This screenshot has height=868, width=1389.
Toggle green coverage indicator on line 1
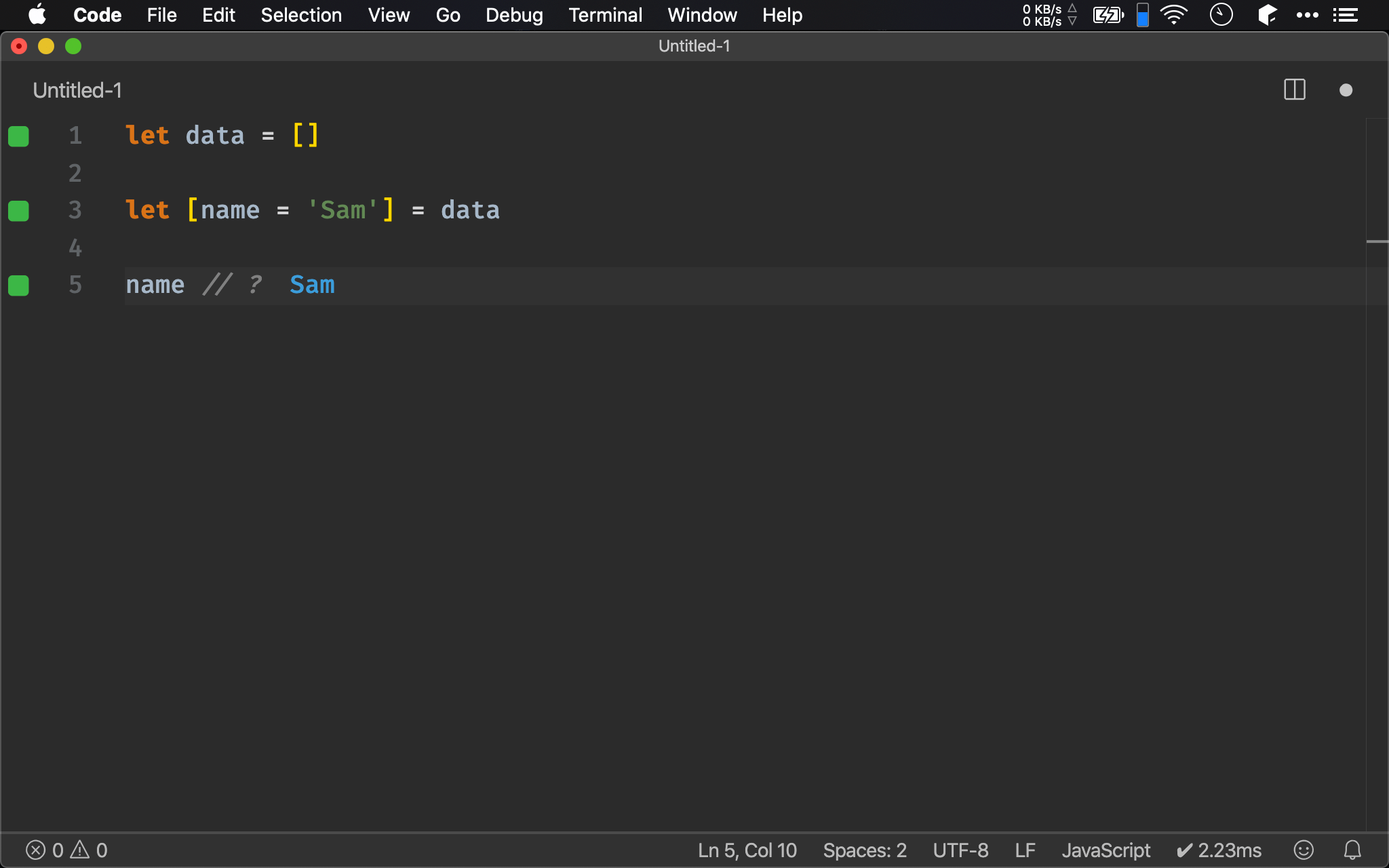(18, 136)
